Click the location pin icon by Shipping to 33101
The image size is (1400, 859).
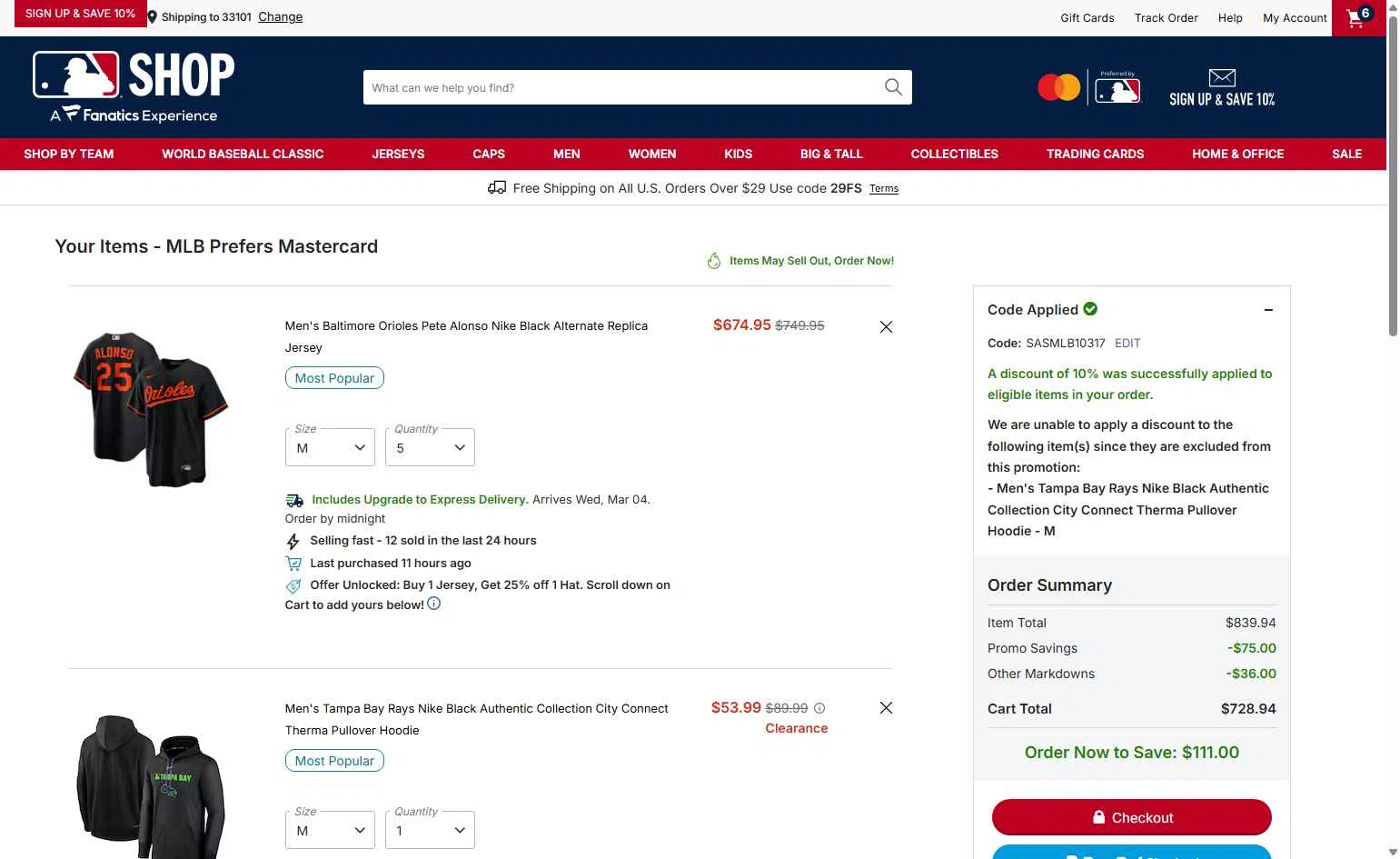(x=153, y=16)
